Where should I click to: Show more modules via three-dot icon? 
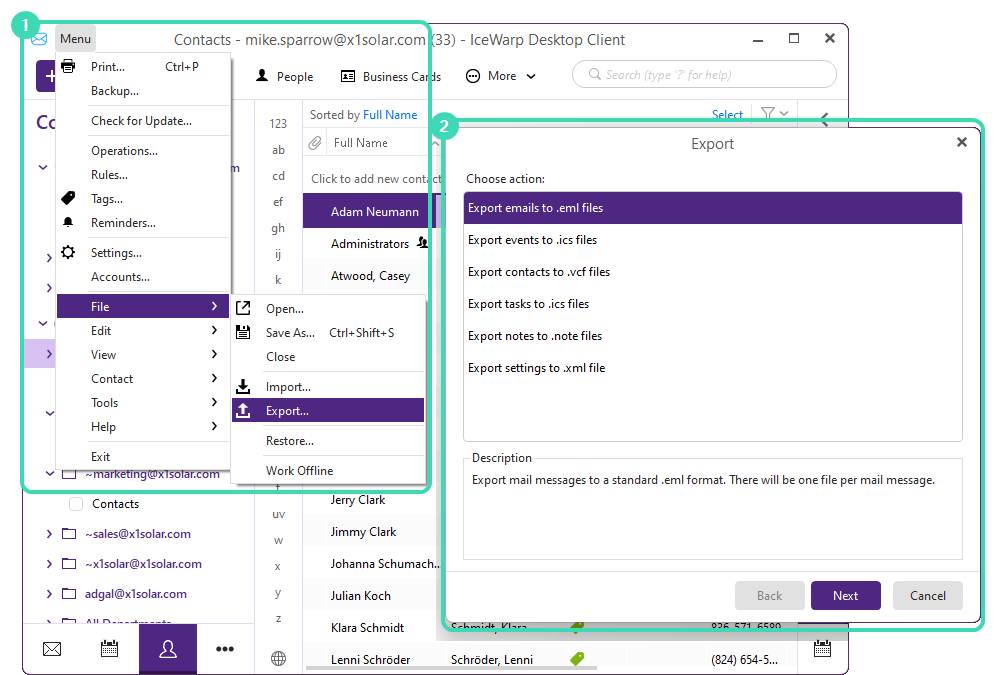pos(225,649)
